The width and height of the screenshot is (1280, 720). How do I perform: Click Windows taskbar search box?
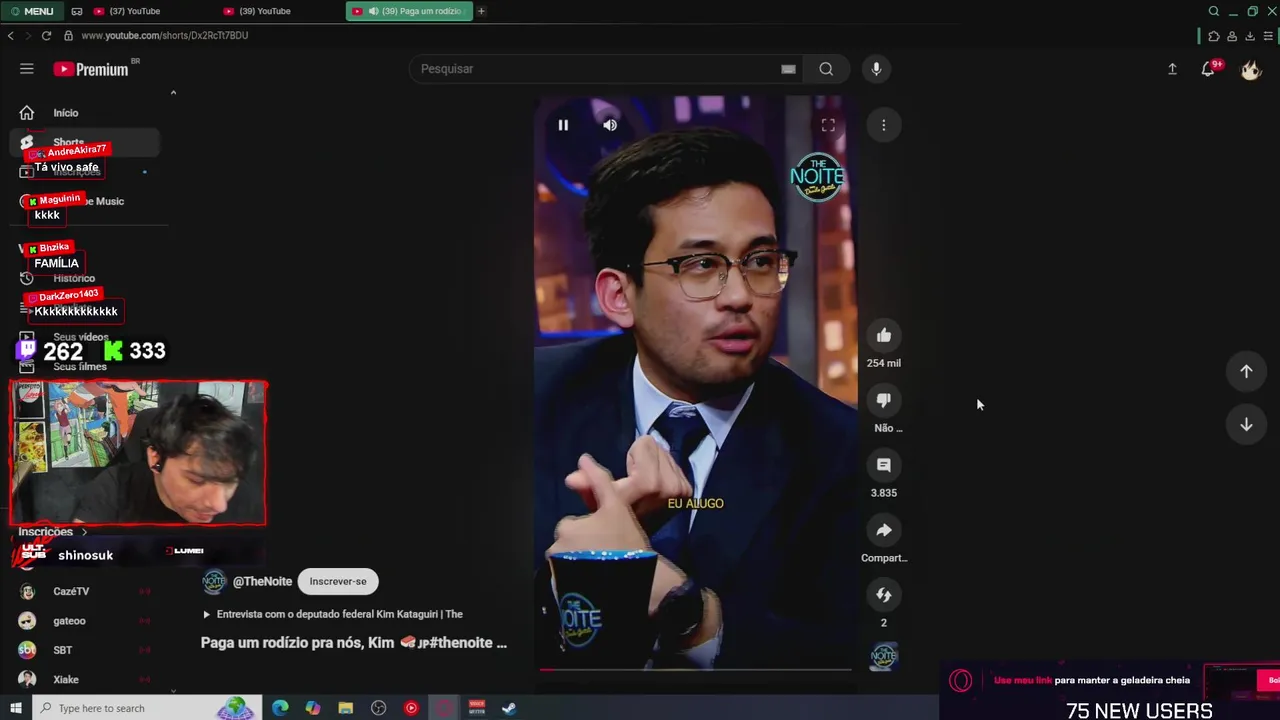pyautogui.click(x=148, y=708)
